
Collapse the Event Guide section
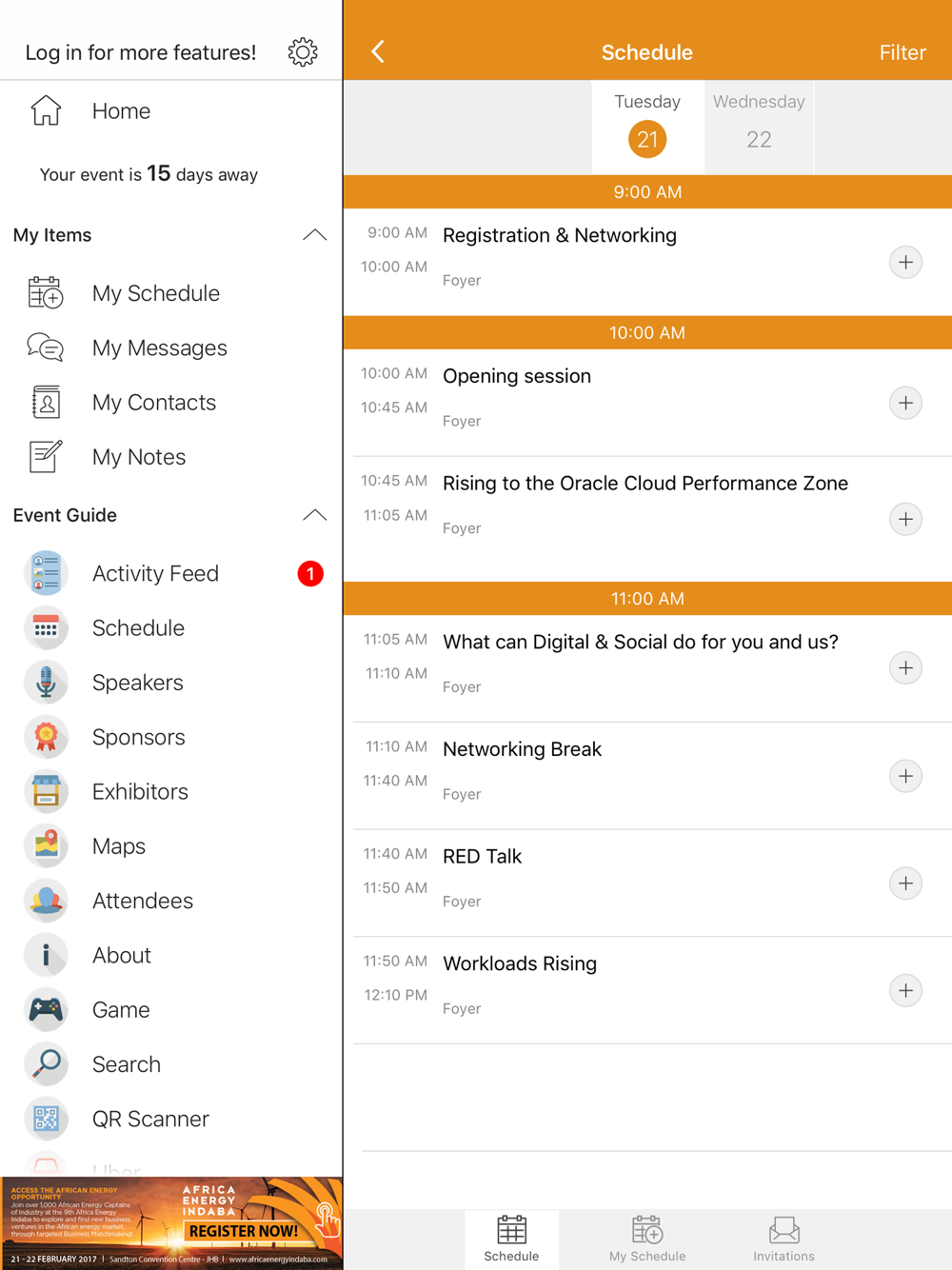pyautogui.click(x=314, y=515)
